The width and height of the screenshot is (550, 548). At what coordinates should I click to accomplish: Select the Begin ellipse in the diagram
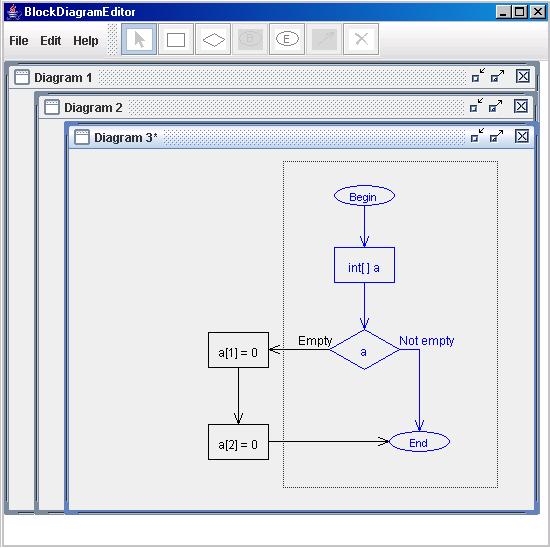(x=364, y=196)
